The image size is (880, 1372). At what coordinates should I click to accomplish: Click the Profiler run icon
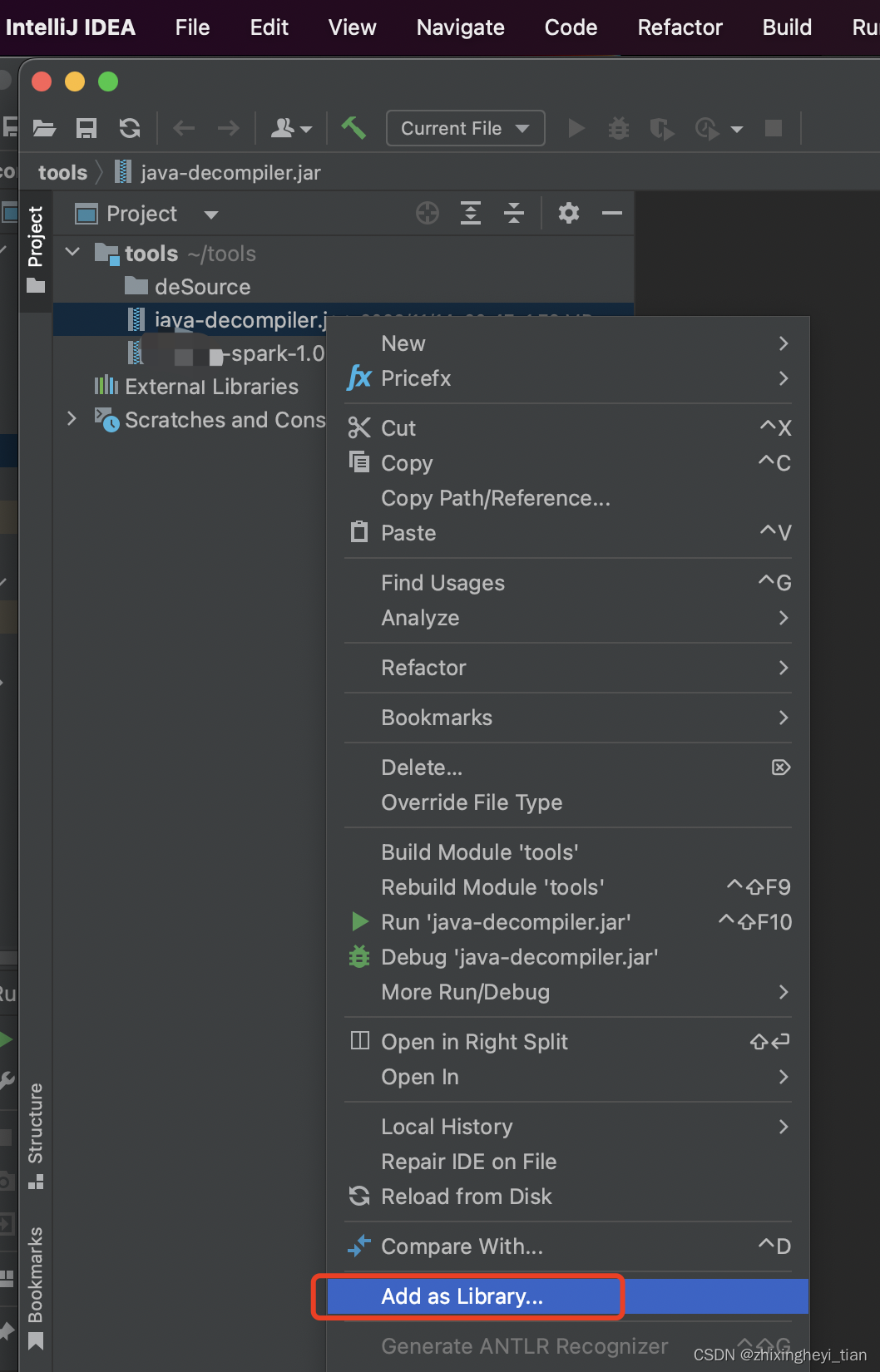707,128
